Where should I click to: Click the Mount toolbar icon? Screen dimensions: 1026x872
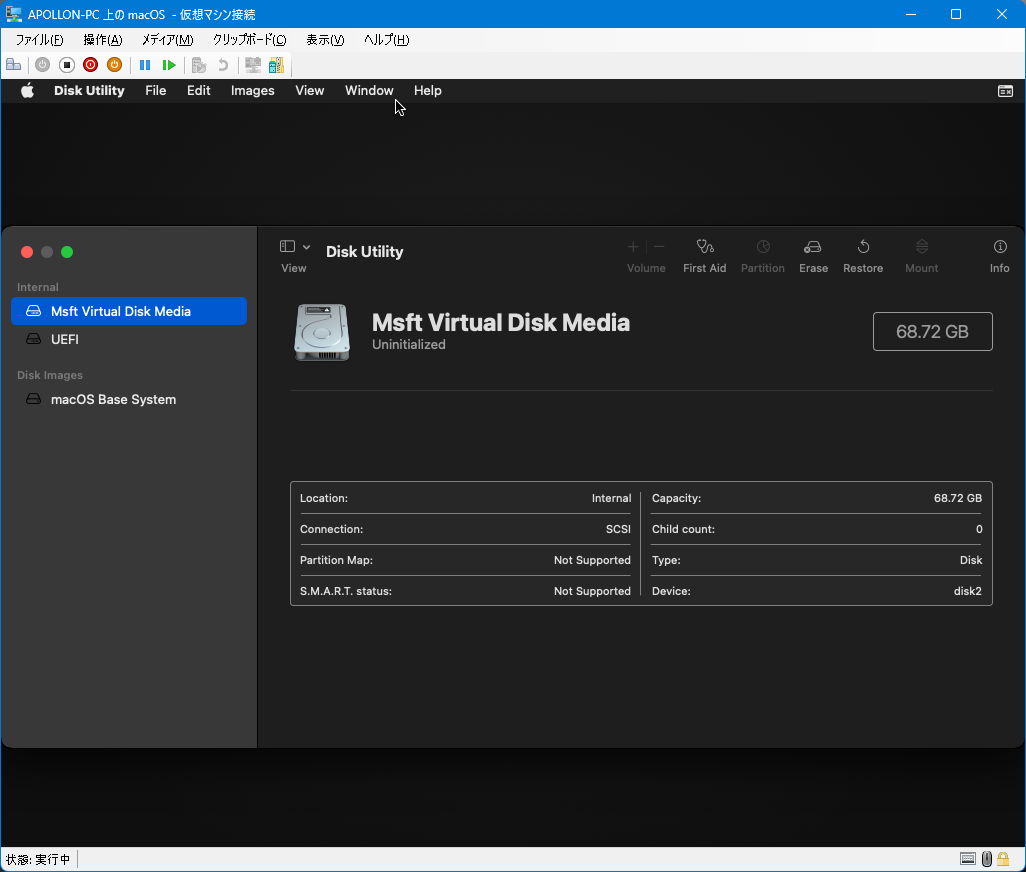921,247
